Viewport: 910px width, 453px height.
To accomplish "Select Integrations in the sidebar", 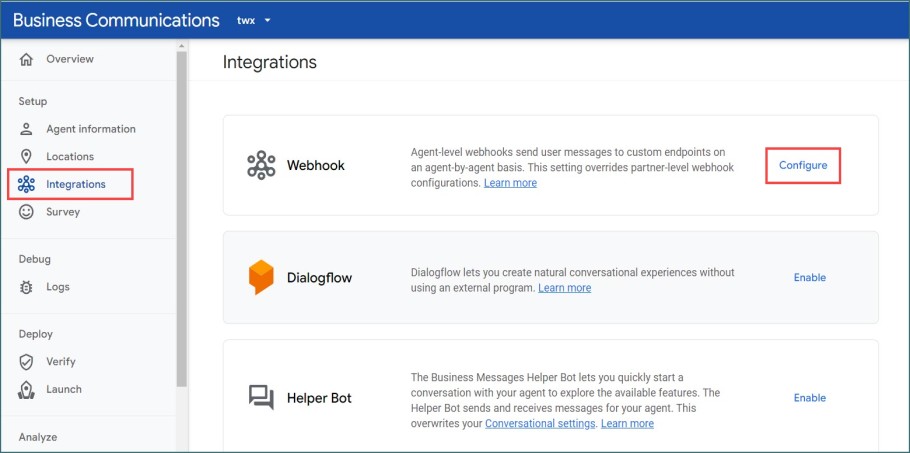I will (x=75, y=184).
